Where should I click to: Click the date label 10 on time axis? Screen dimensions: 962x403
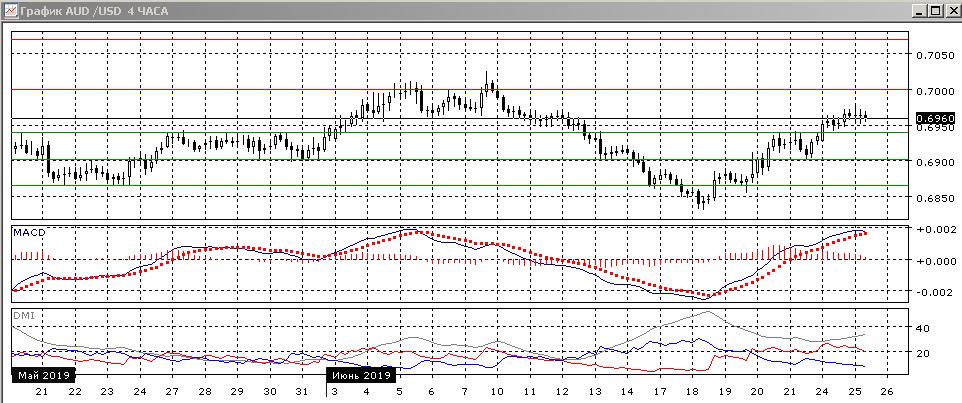point(497,391)
